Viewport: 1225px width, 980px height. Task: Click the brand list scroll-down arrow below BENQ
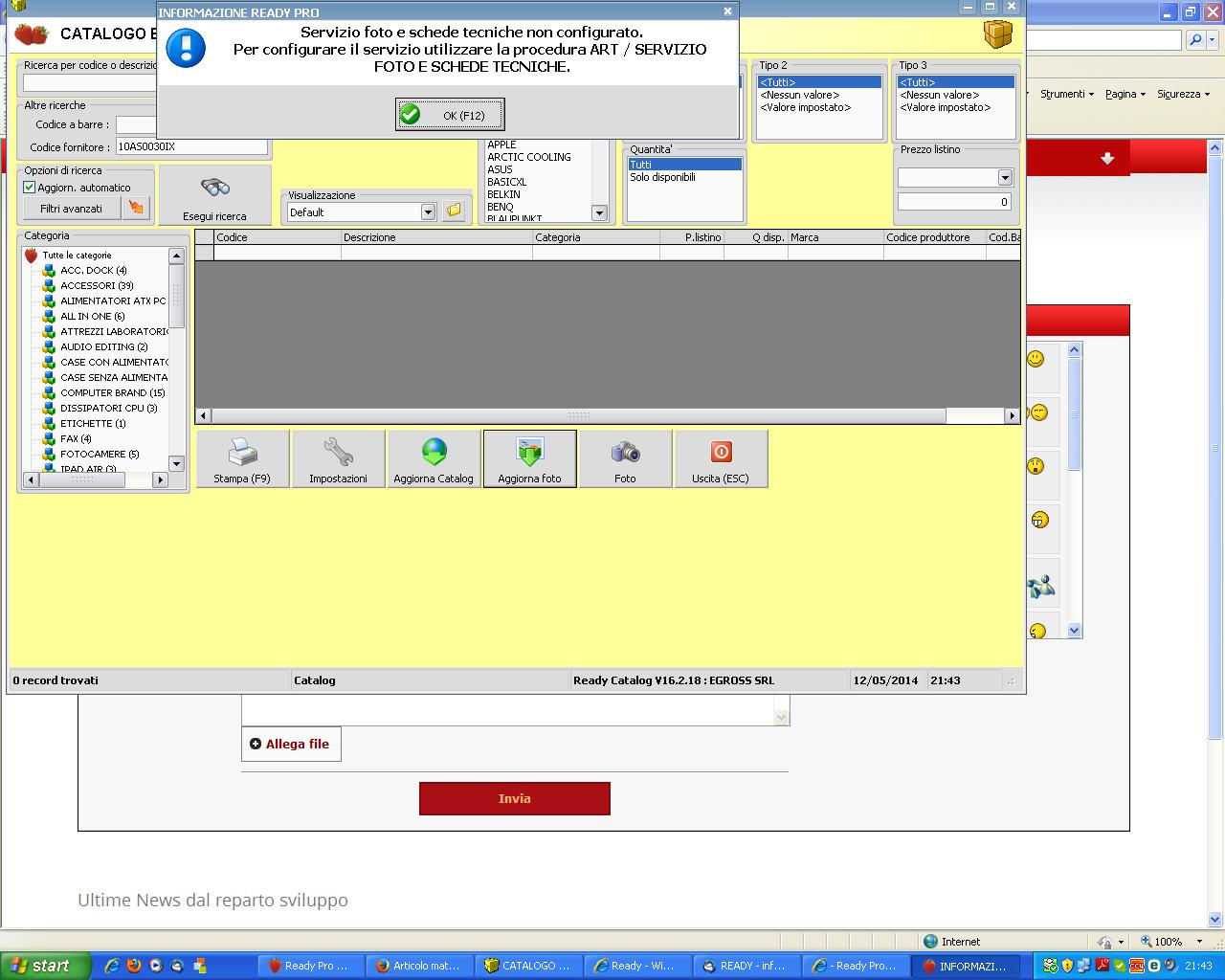pos(599,212)
